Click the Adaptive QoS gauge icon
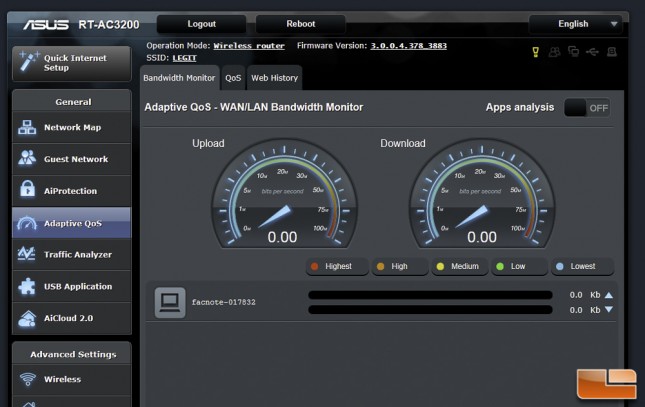The width and height of the screenshot is (645, 407). tap(27, 223)
